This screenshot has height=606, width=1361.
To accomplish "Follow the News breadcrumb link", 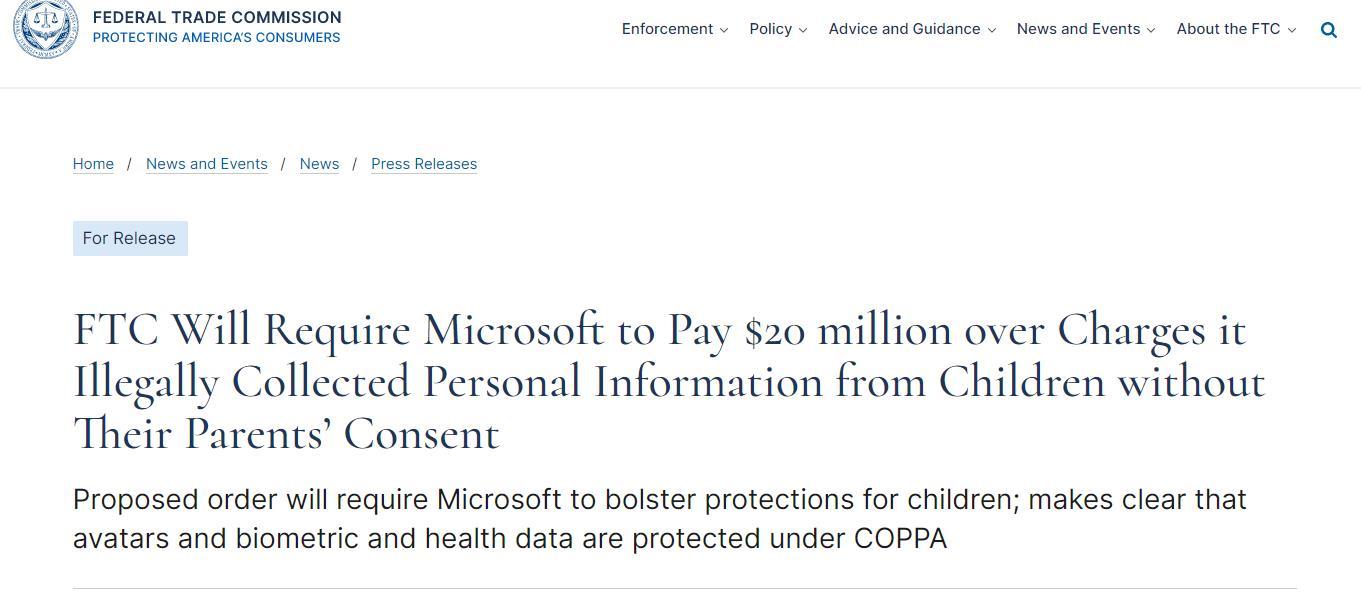I will click(x=319, y=164).
